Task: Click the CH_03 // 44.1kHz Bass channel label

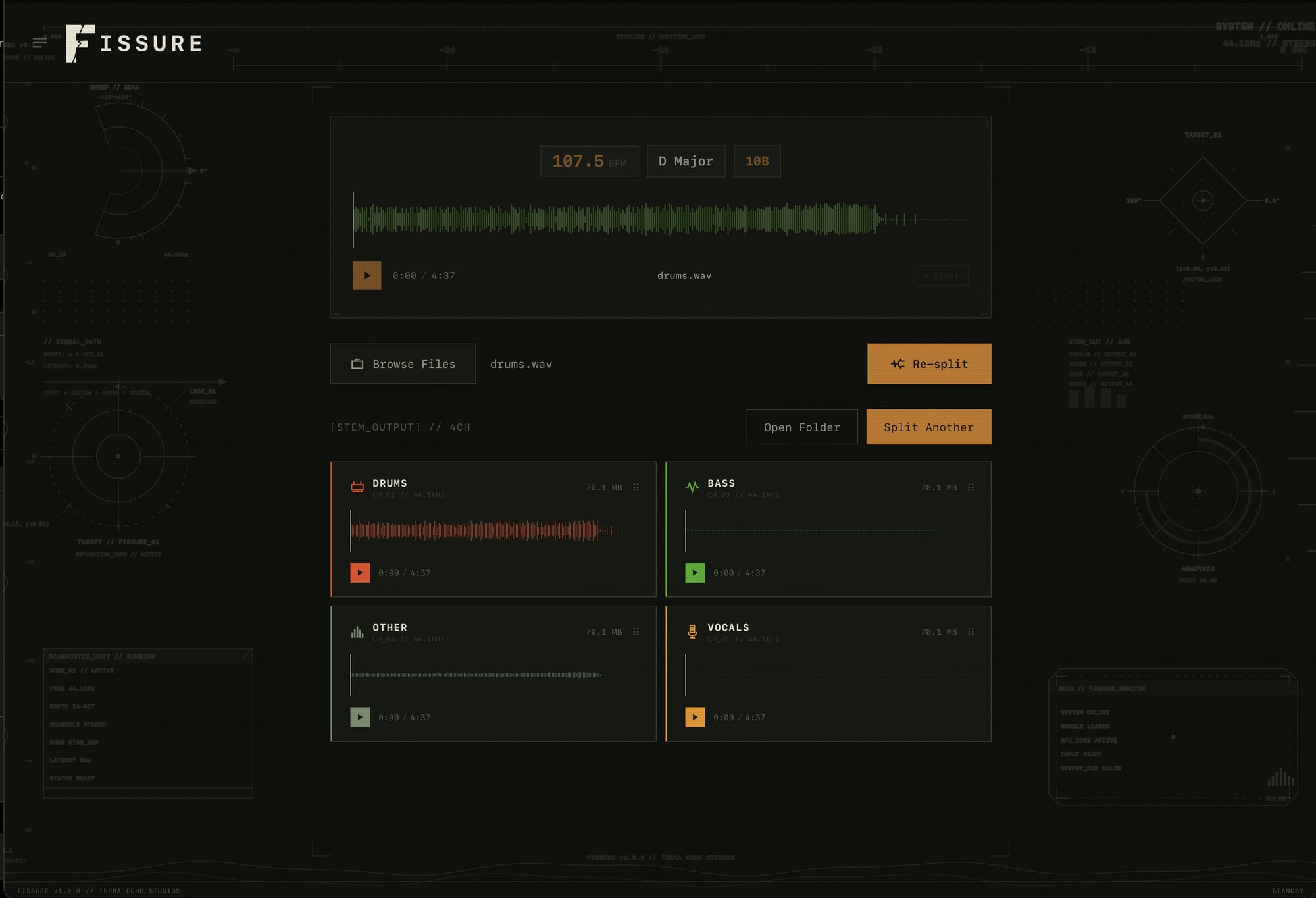Action: 743,495
